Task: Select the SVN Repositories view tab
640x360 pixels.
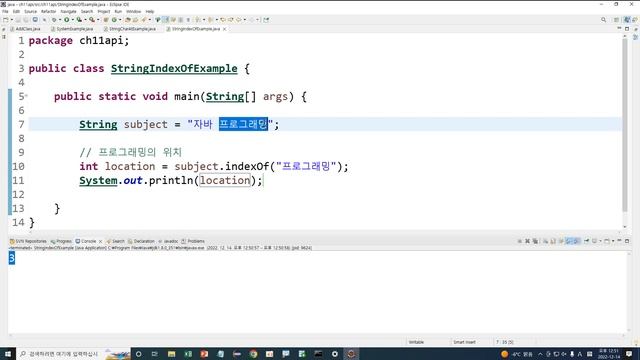Action: coord(28,241)
